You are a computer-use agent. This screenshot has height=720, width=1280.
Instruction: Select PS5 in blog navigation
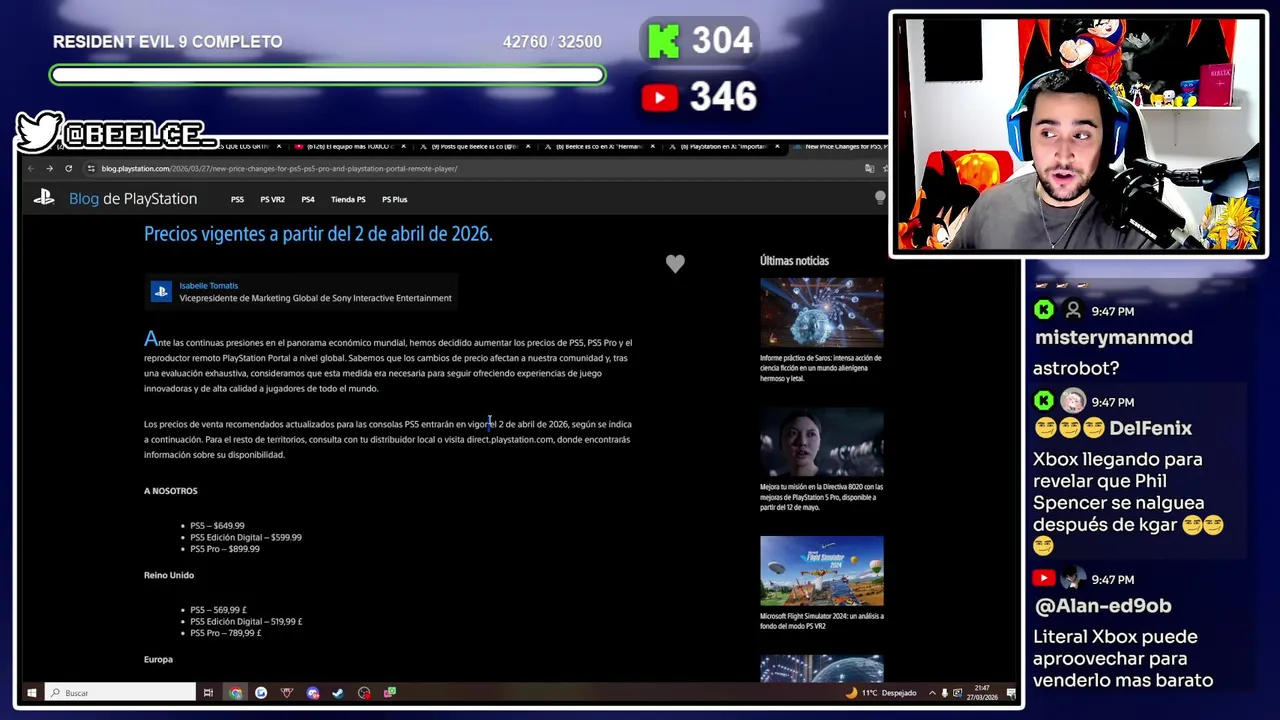[x=237, y=199]
